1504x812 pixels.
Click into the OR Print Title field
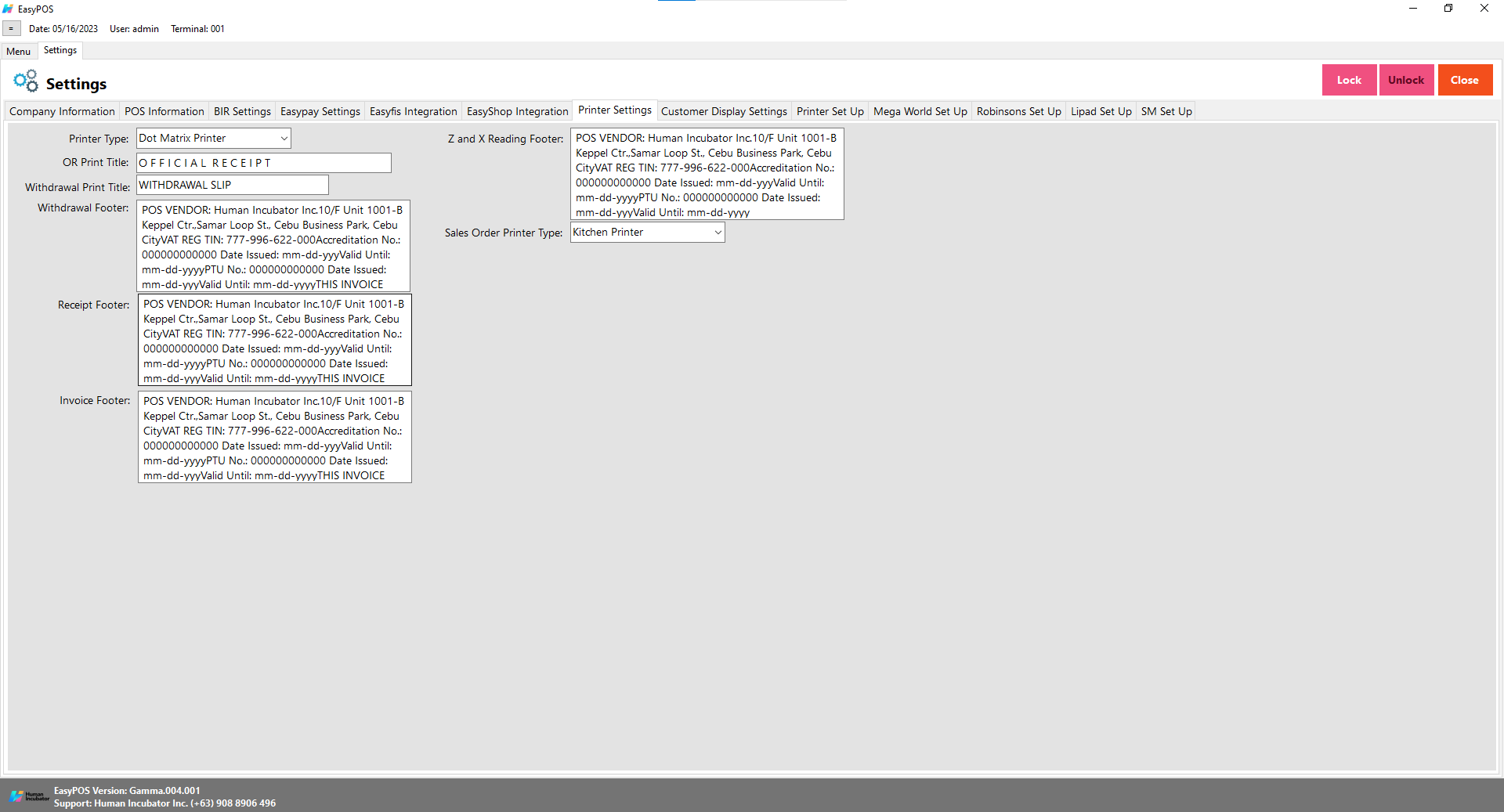(263, 163)
